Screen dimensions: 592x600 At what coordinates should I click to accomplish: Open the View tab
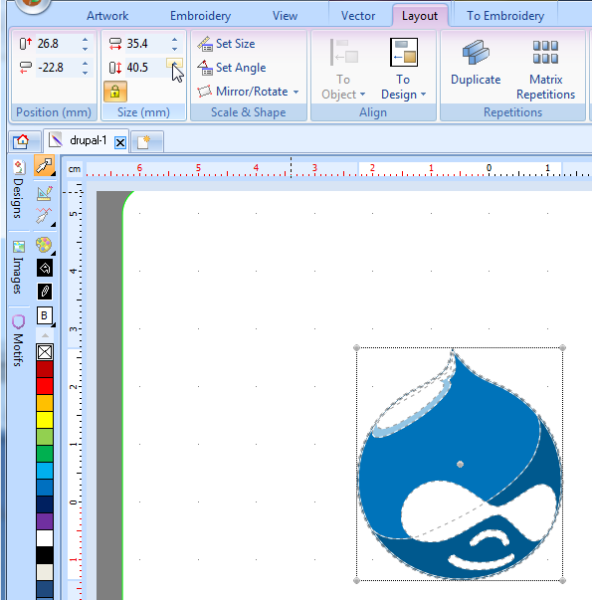tap(285, 16)
